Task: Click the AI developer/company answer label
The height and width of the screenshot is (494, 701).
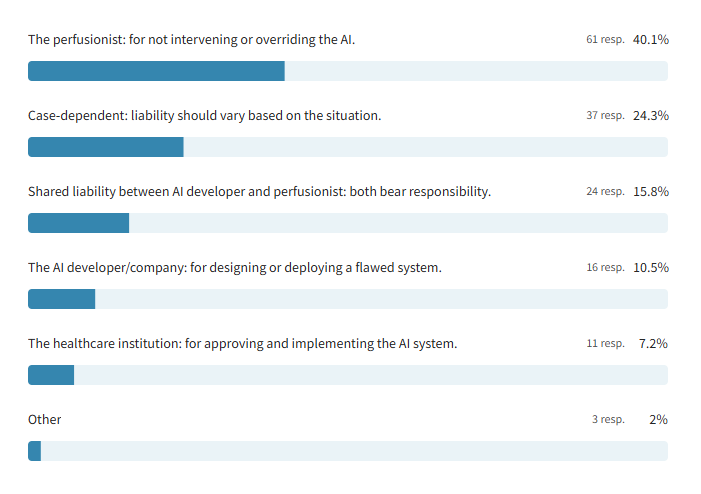Action: tap(234, 268)
